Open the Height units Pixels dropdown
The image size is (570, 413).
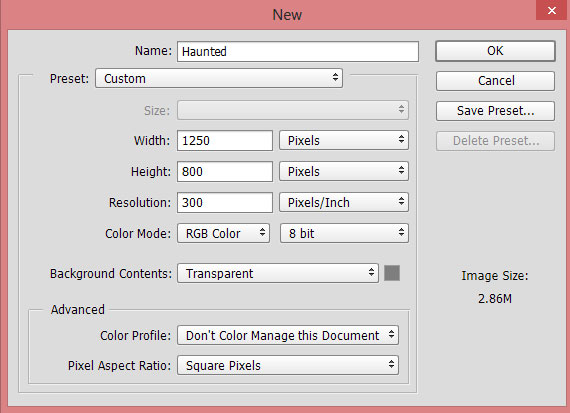click(x=344, y=171)
